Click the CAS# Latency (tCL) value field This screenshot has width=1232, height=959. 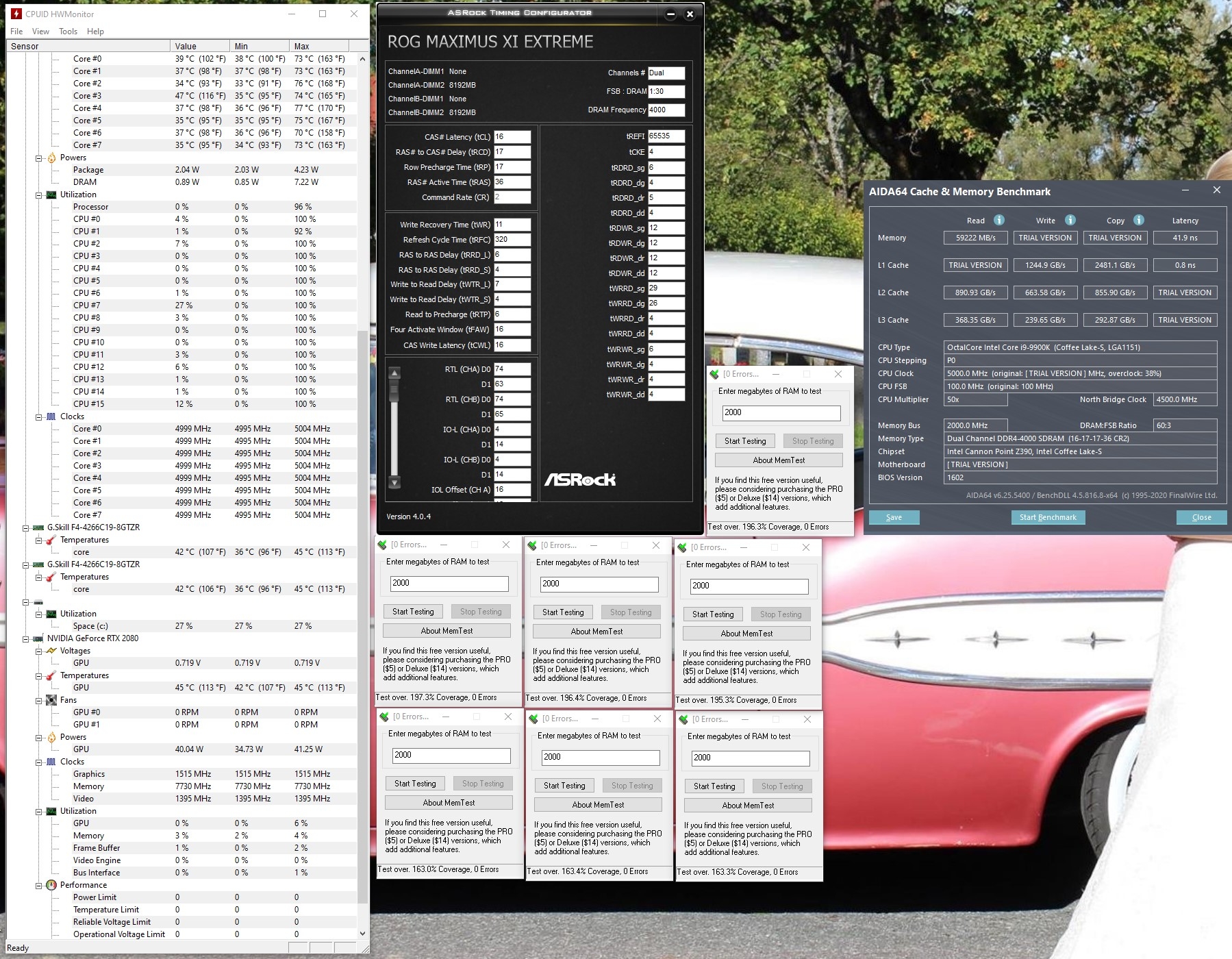point(512,137)
